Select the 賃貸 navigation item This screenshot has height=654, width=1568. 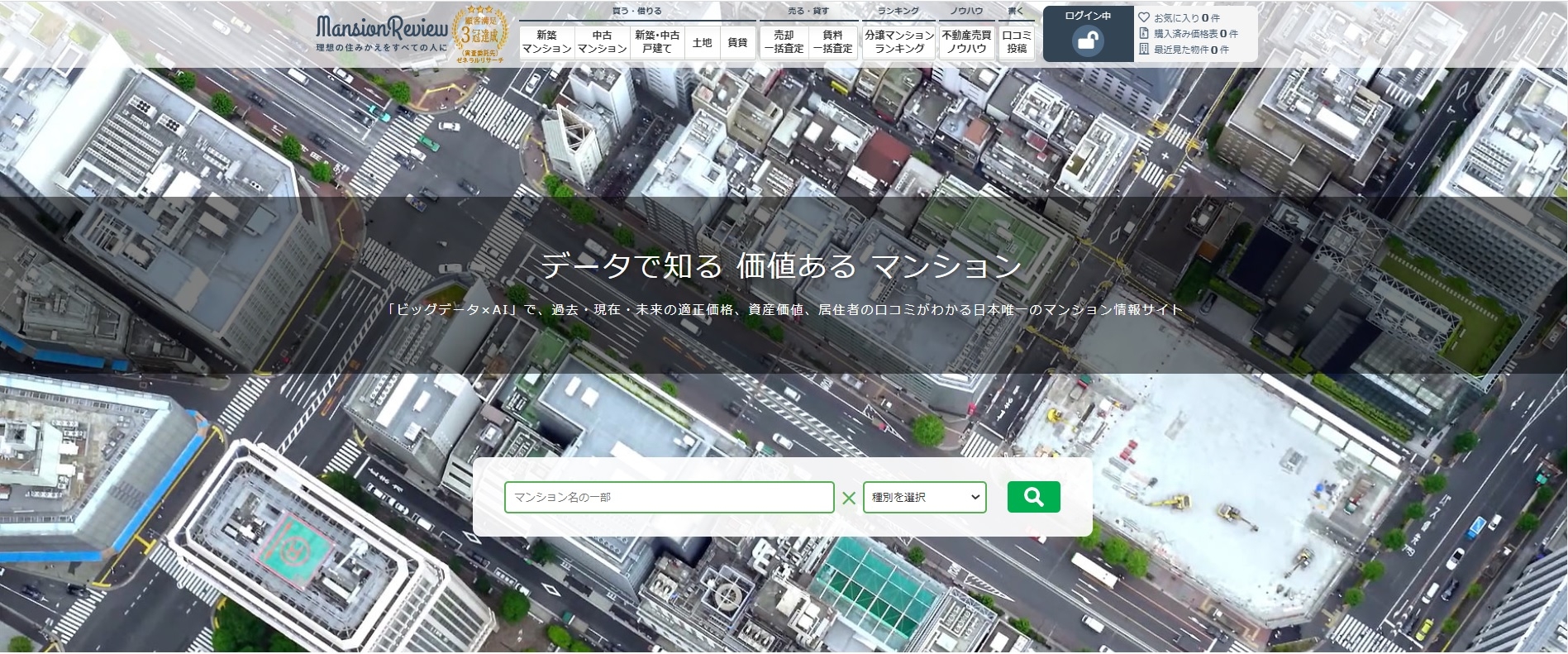737,42
